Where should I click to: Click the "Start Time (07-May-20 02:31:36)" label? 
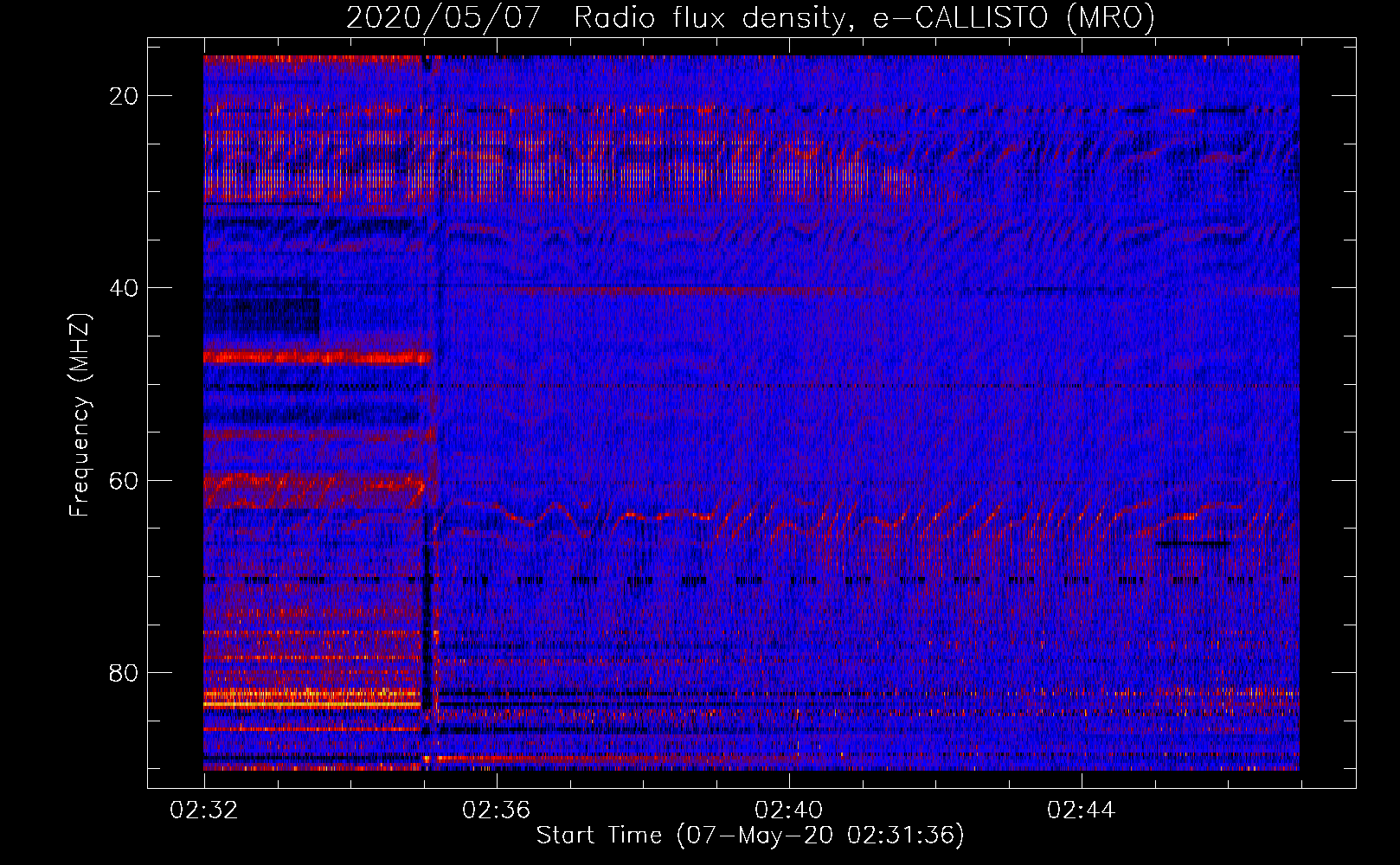tap(750, 835)
